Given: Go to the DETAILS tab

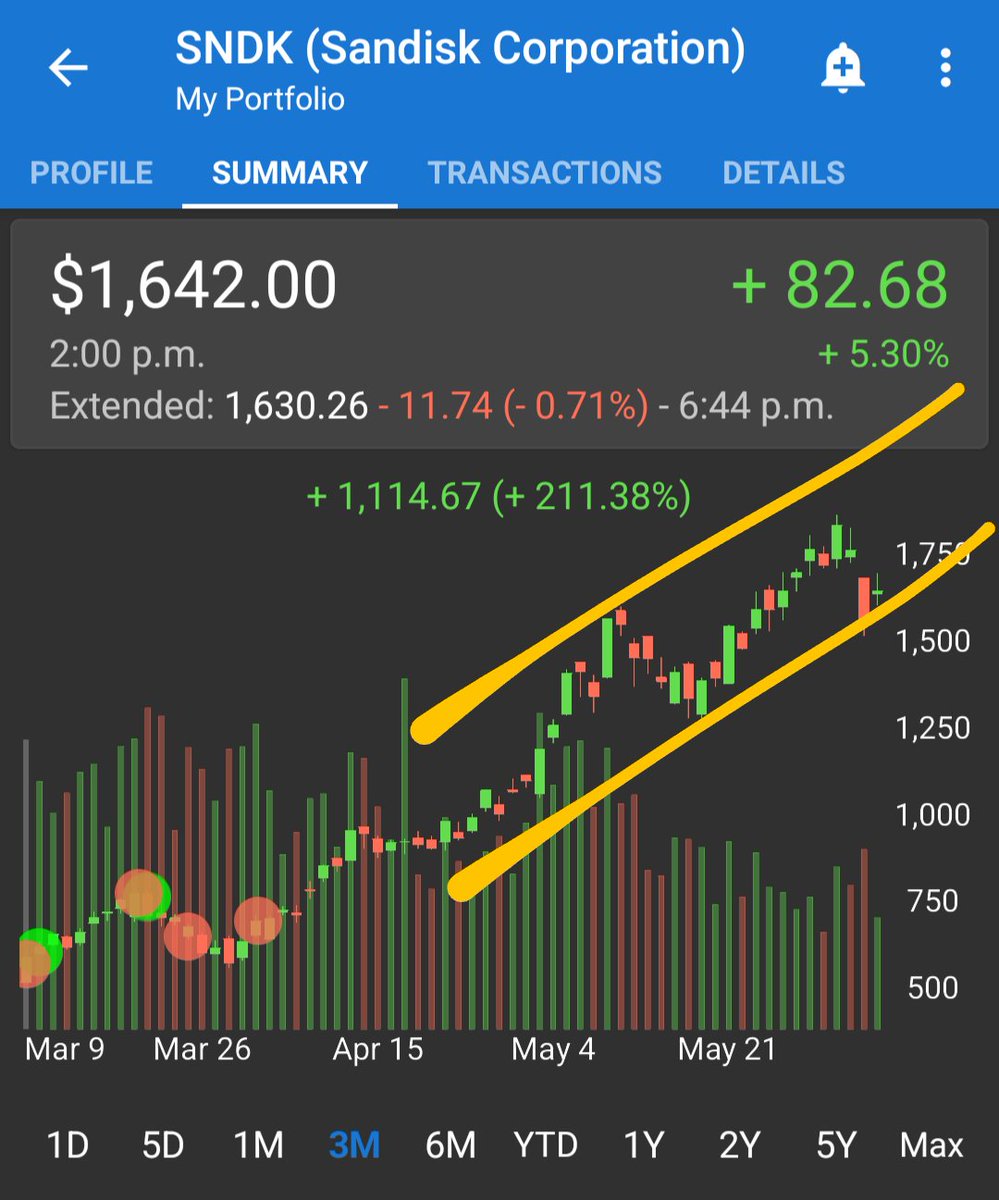Looking at the screenshot, I should pyautogui.click(x=784, y=173).
